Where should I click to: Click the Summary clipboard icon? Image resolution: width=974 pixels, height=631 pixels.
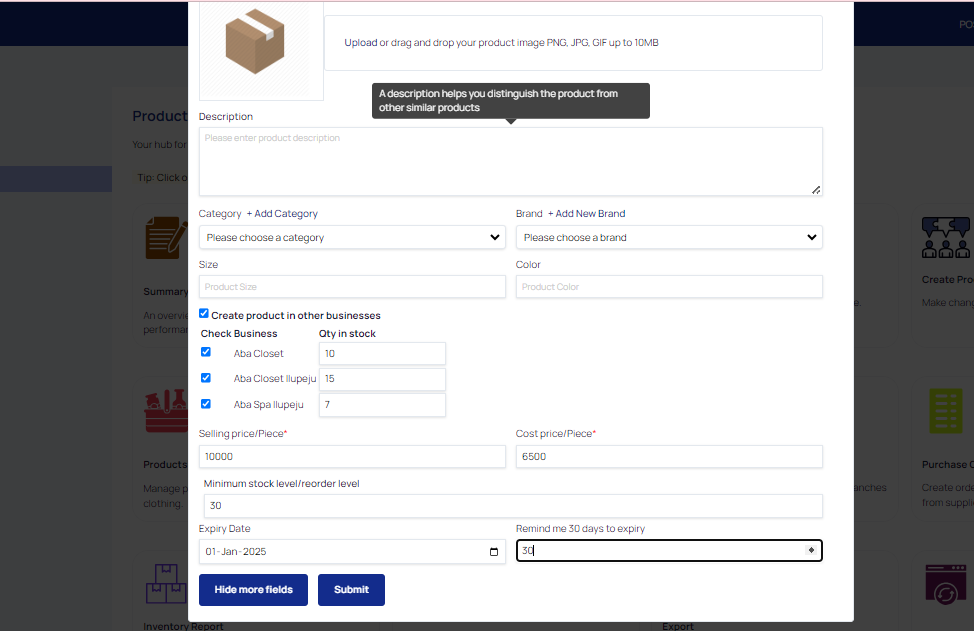click(x=163, y=238)
